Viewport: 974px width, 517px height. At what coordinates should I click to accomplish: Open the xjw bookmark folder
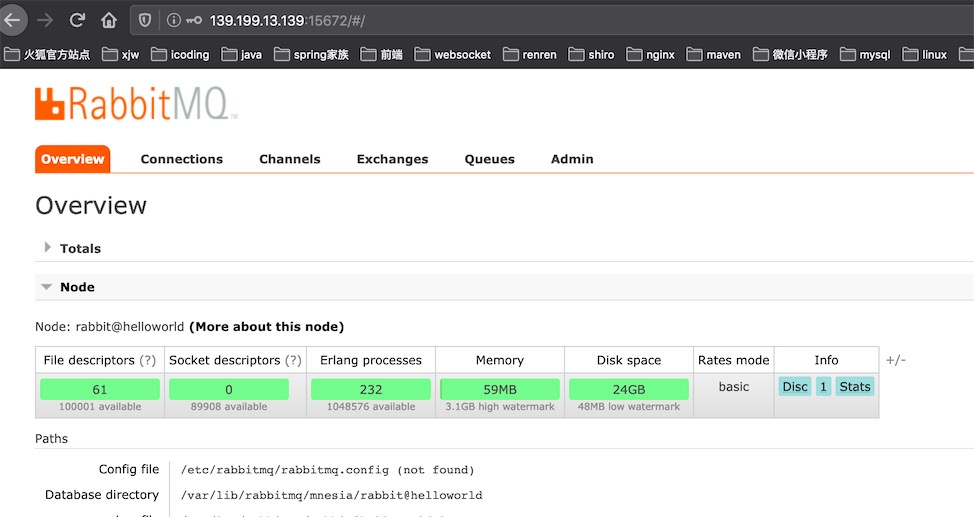(121, 55)
